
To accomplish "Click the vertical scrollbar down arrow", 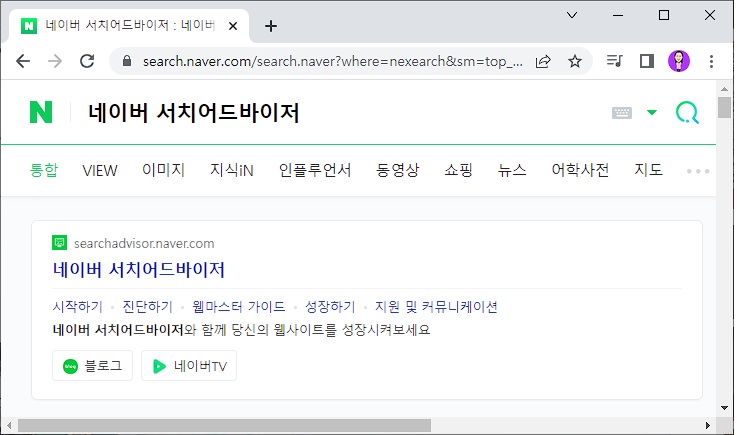I will [724, 408].
